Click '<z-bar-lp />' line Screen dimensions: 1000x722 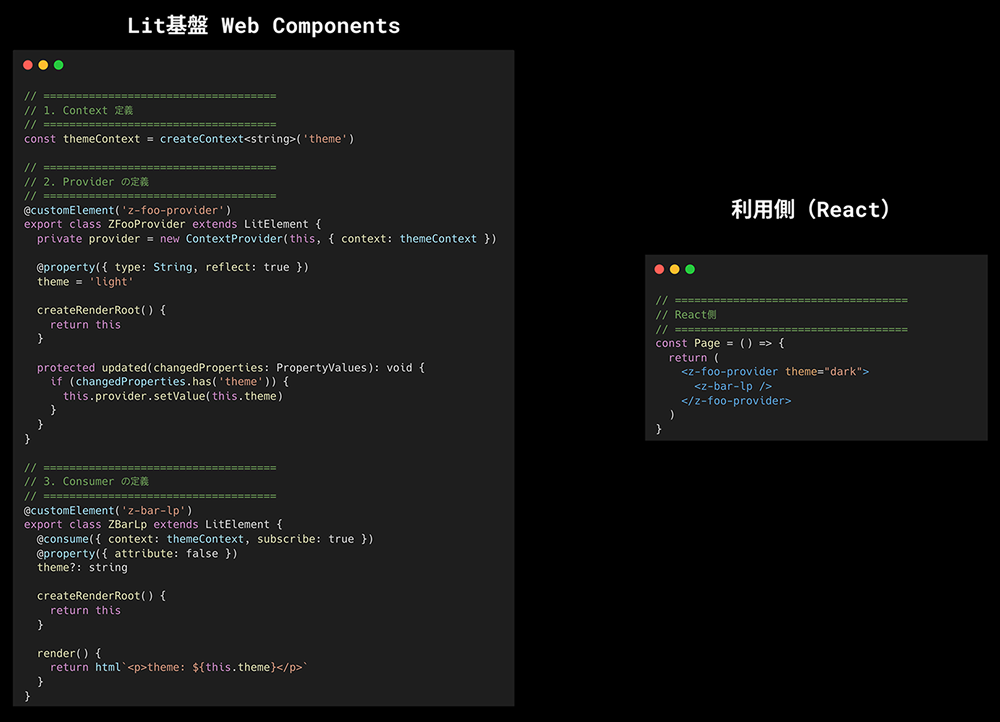click(x=733, y=387)
